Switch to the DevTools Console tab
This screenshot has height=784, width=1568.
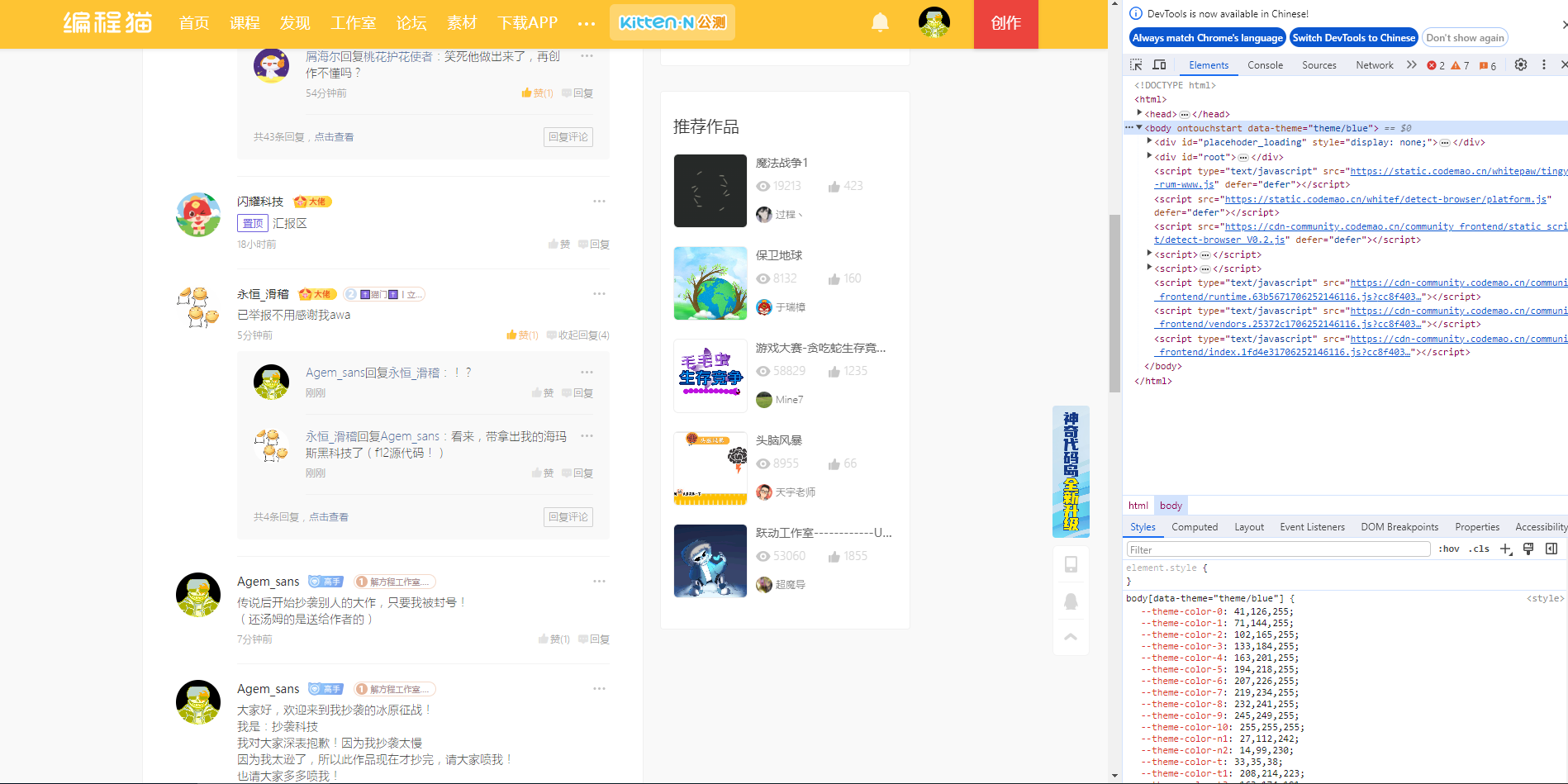pyautogui.click(x=1265, y=65)
